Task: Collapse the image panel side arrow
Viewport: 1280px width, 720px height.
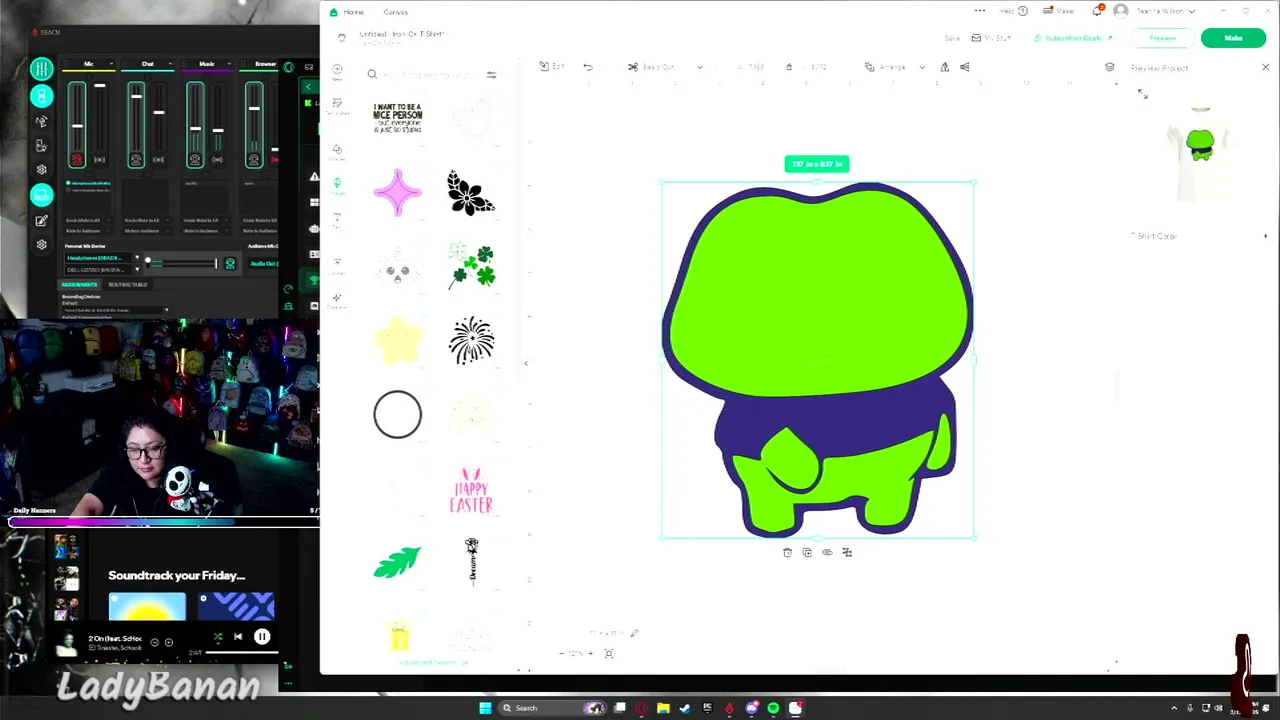Action: tap(526, 363)
